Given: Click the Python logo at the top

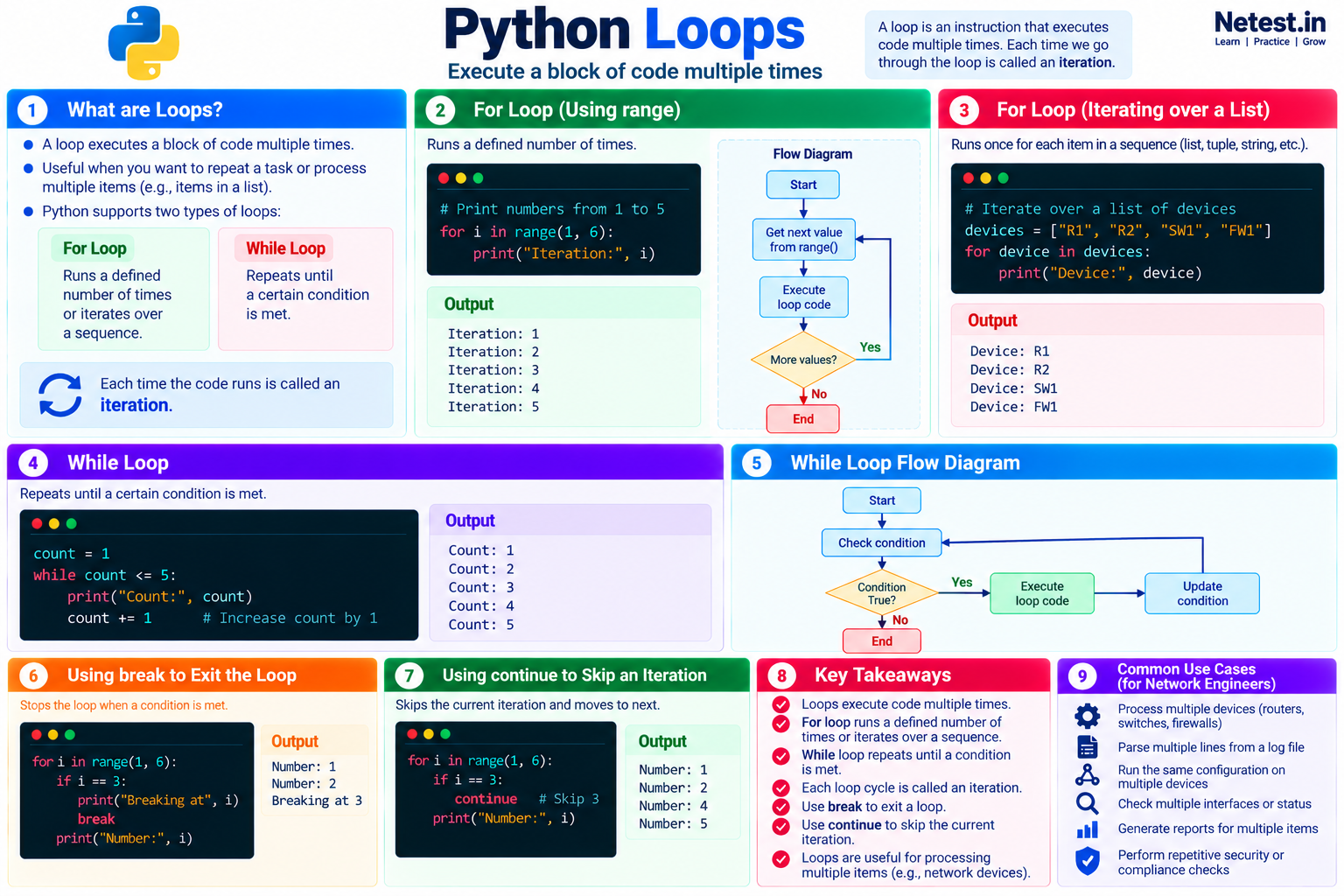Looking at the screenshot, I should coord(143,43).
